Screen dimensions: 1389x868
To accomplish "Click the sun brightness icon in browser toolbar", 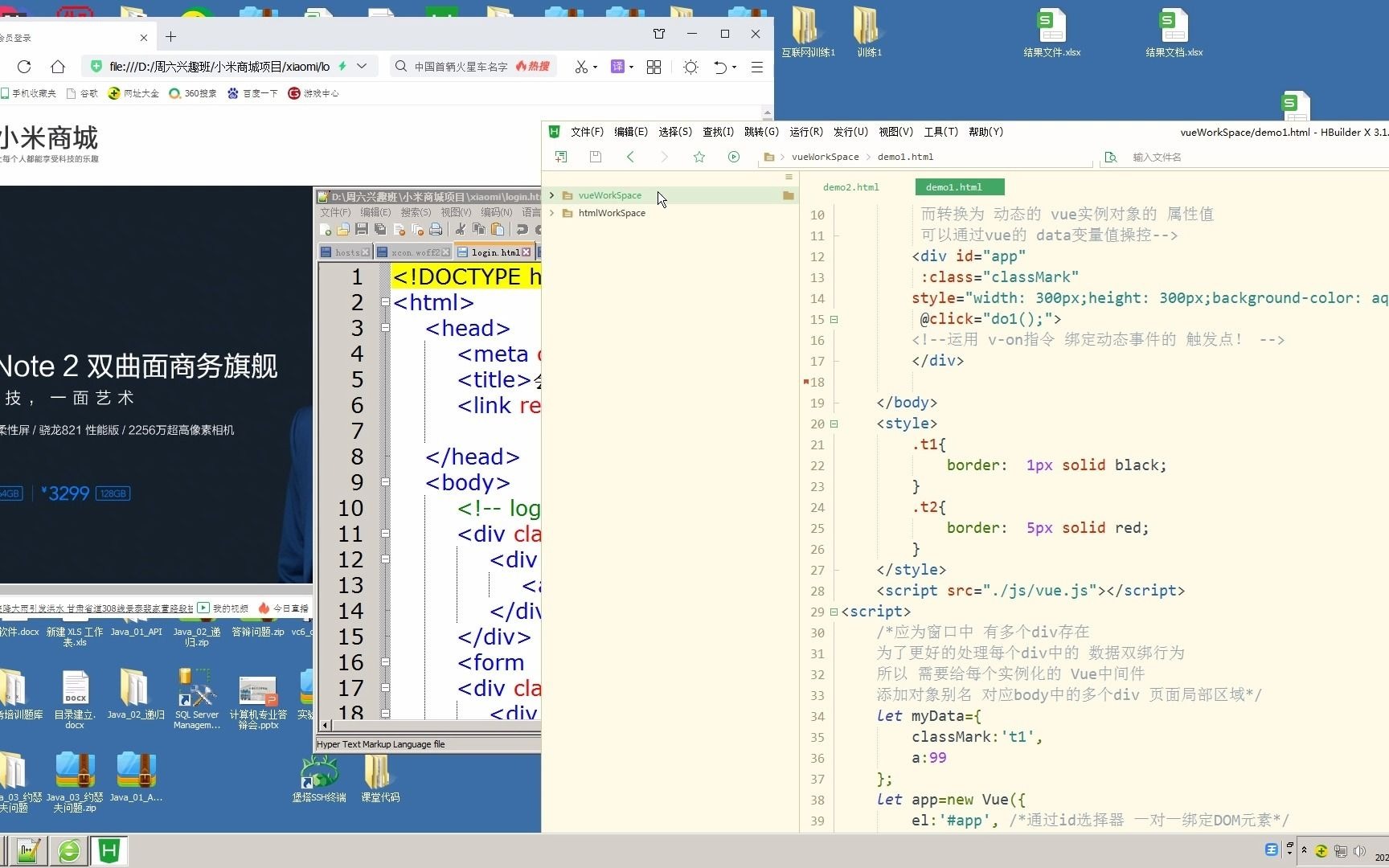I will 690,67.
